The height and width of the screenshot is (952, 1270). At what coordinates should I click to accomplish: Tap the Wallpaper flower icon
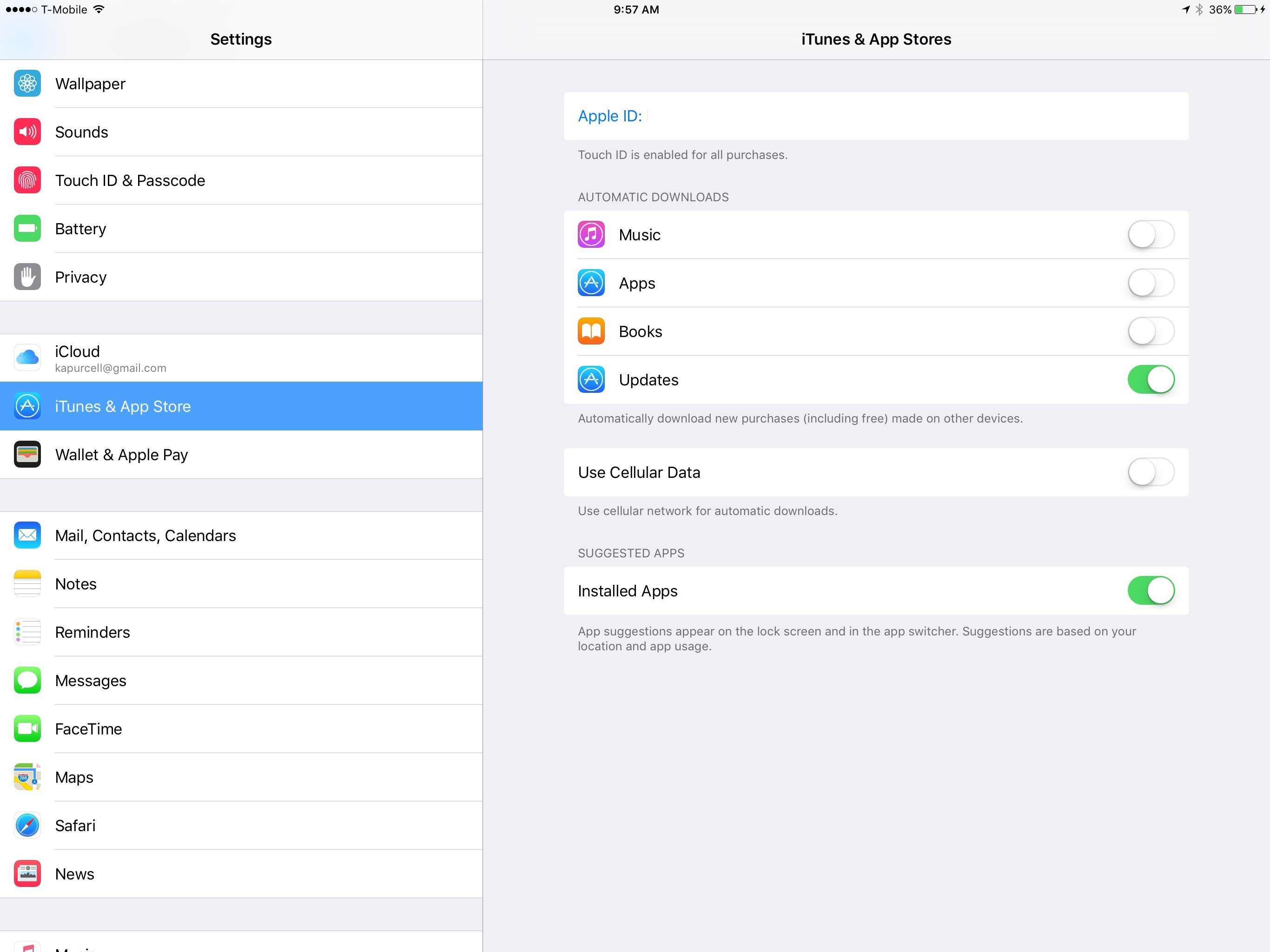[27, 84]
